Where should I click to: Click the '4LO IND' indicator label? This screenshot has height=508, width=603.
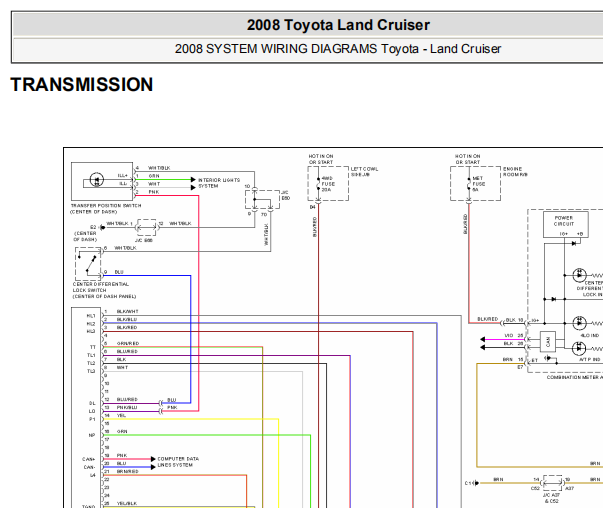(x=590, y=335)
